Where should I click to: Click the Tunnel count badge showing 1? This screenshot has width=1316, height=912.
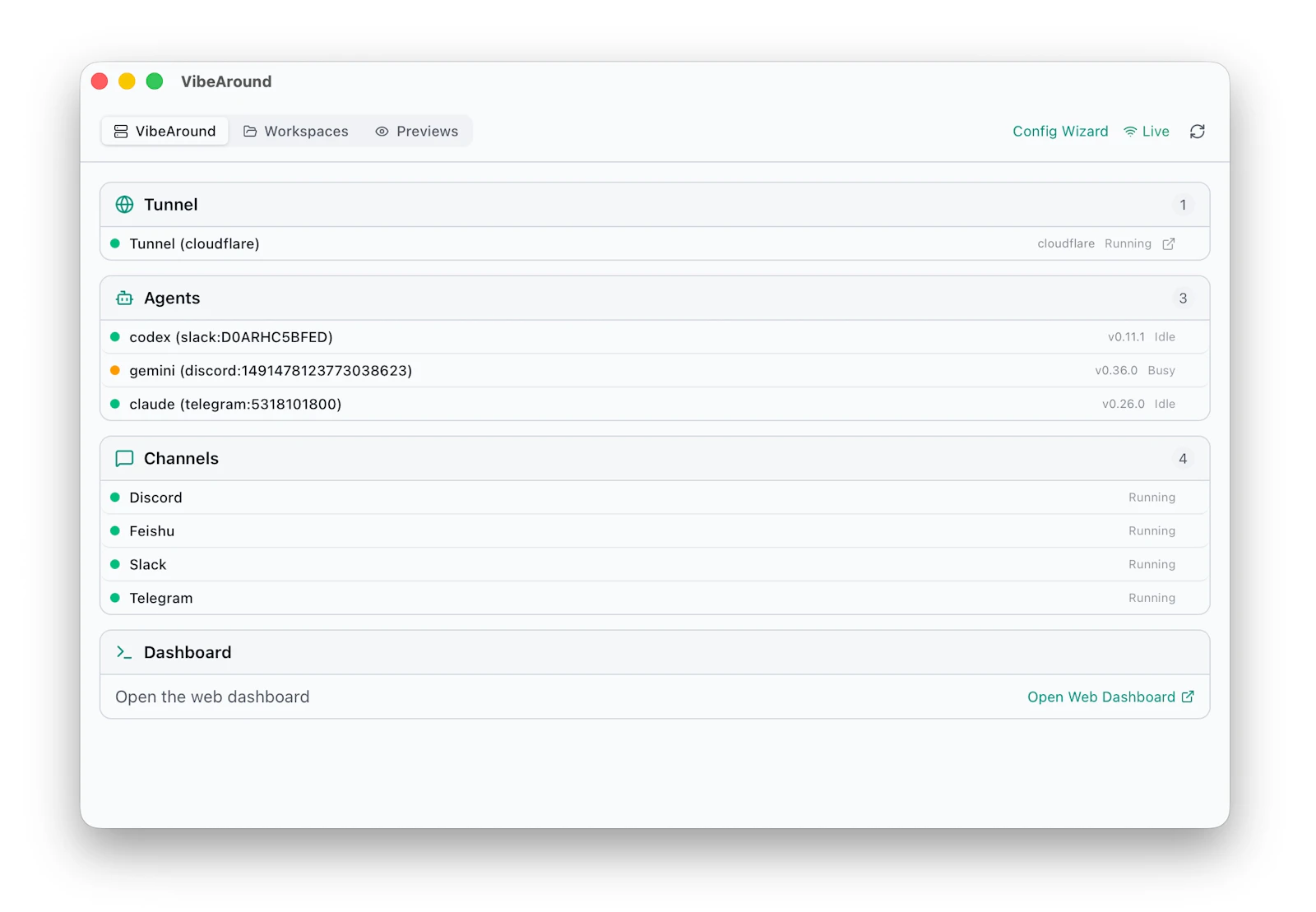click(1183, 205)
